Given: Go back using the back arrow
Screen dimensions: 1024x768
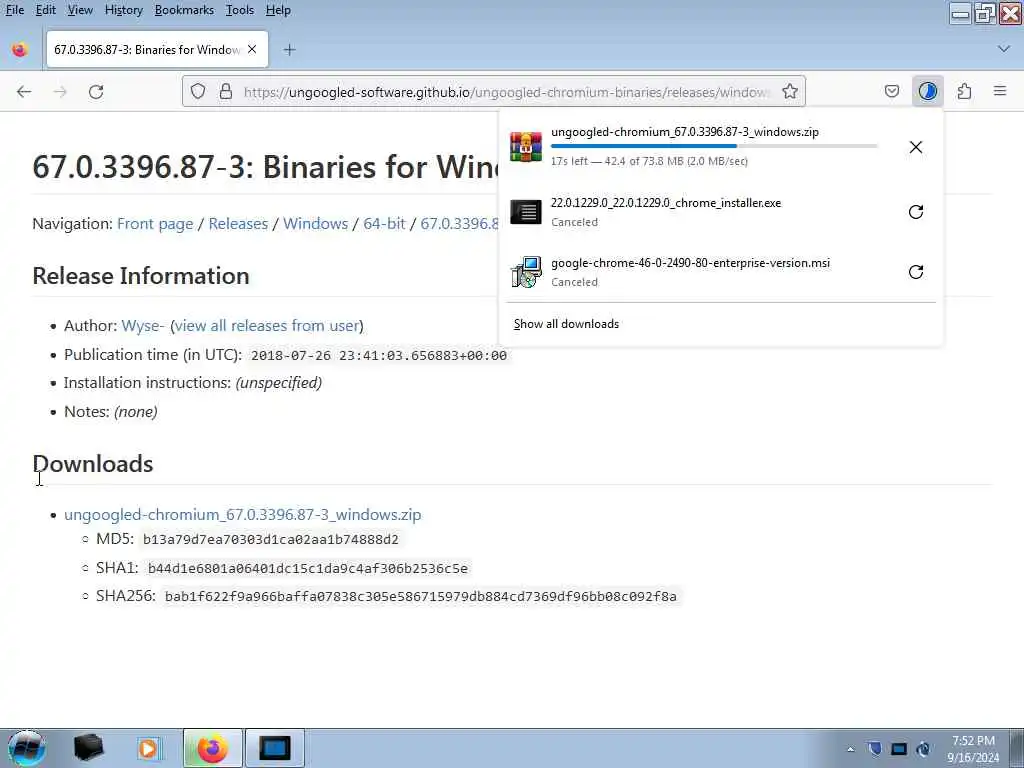Looking at the screenshot, I should (24, 92).
